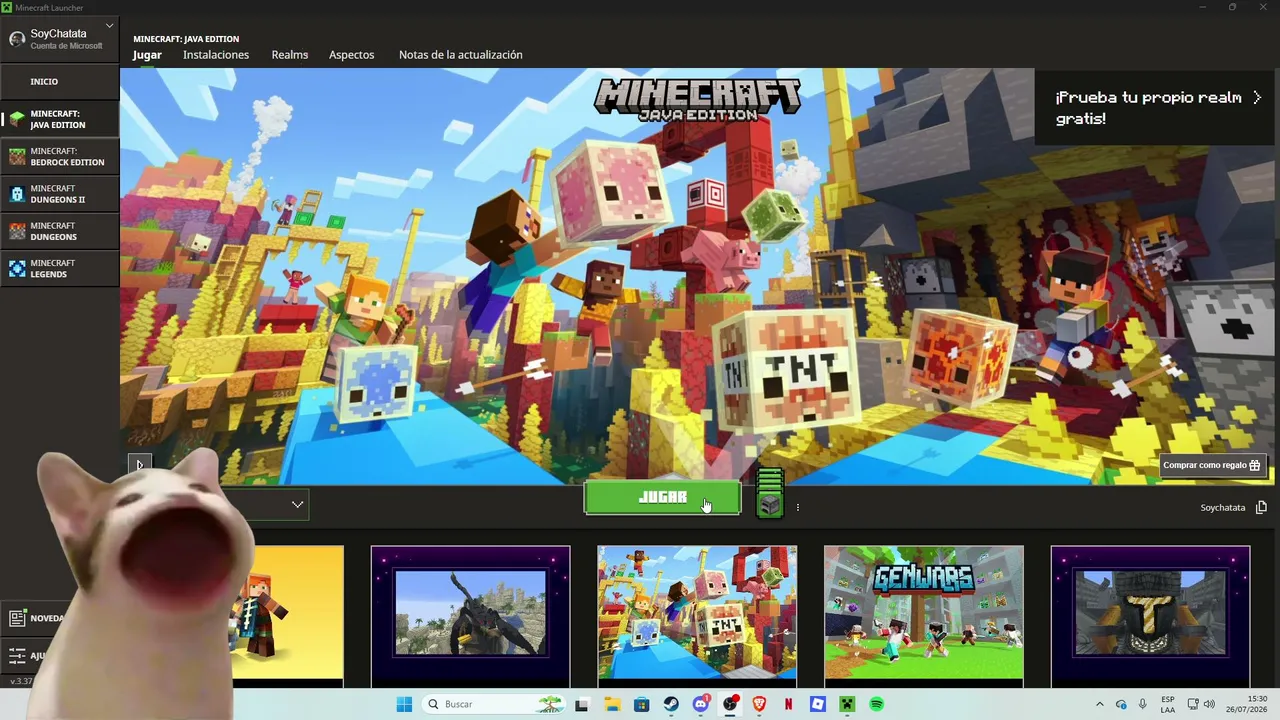Expand the installation version dropdown arrow

(x=297, y=505)
